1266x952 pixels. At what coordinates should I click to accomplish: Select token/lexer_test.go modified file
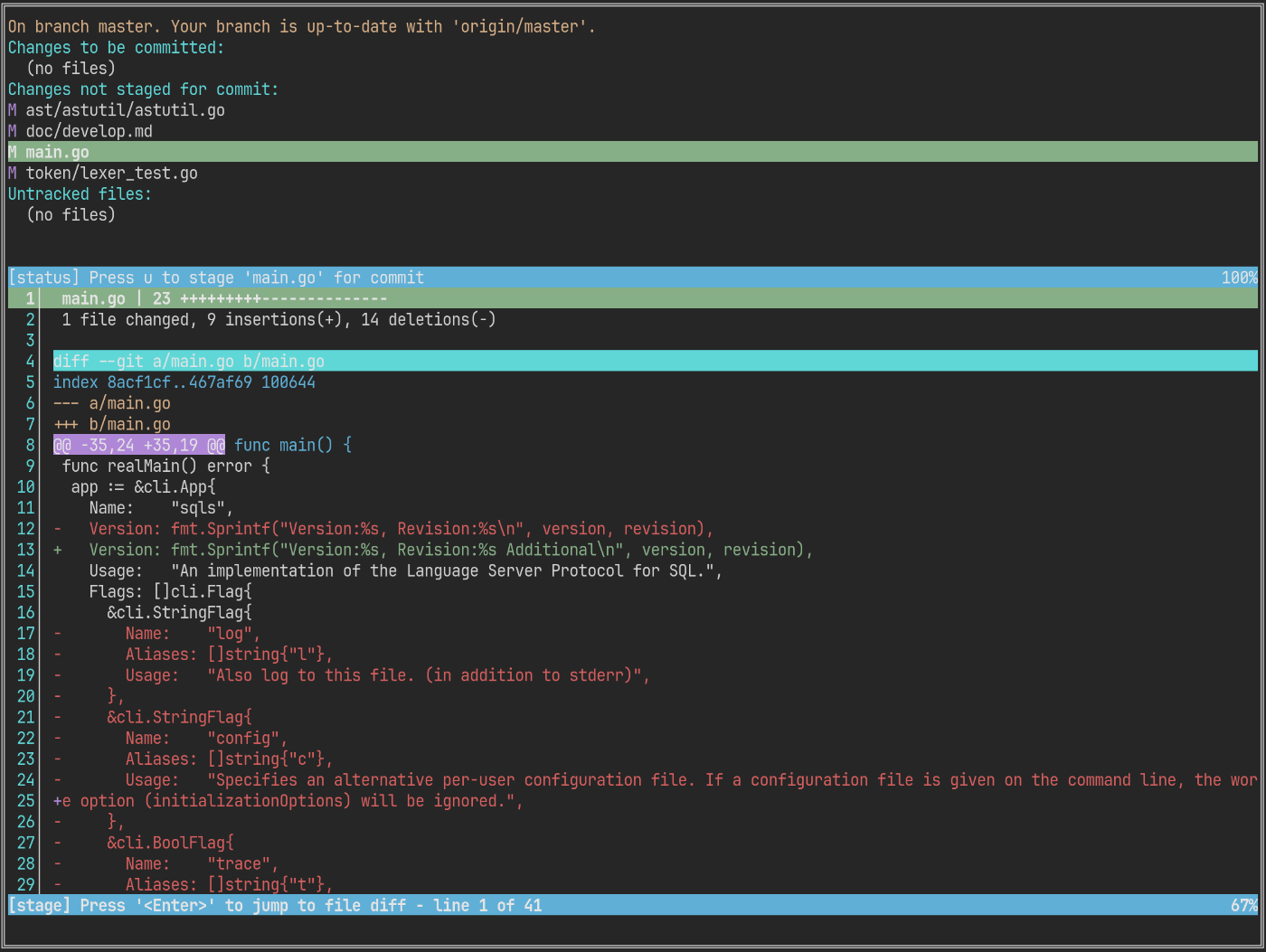point(111,173)
